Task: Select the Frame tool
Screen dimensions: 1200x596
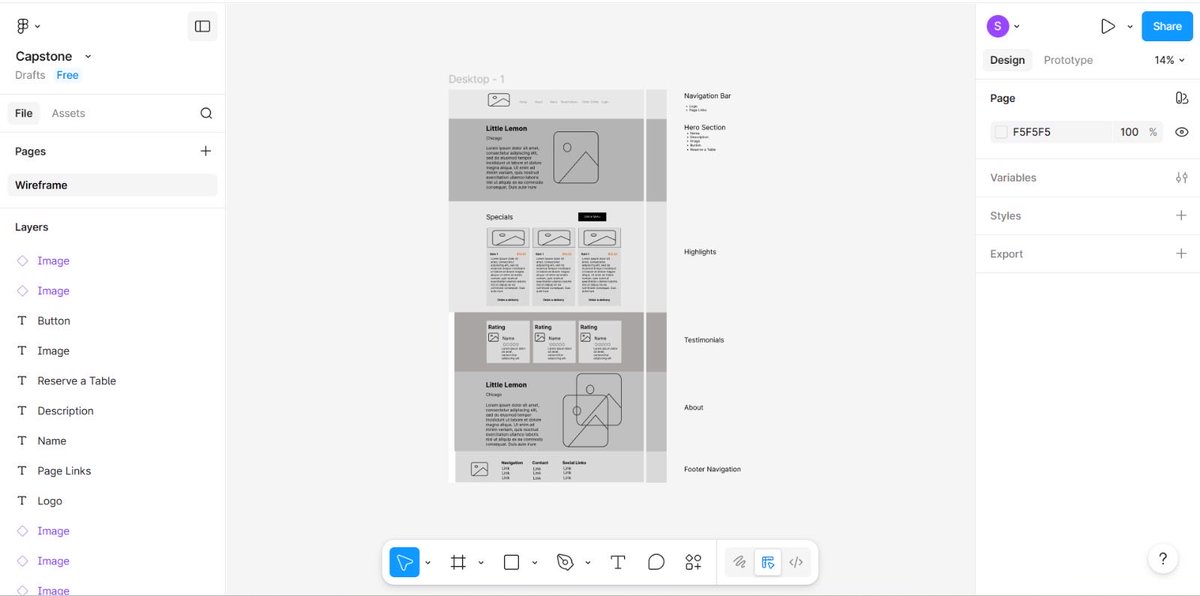Action: [458, 562]
